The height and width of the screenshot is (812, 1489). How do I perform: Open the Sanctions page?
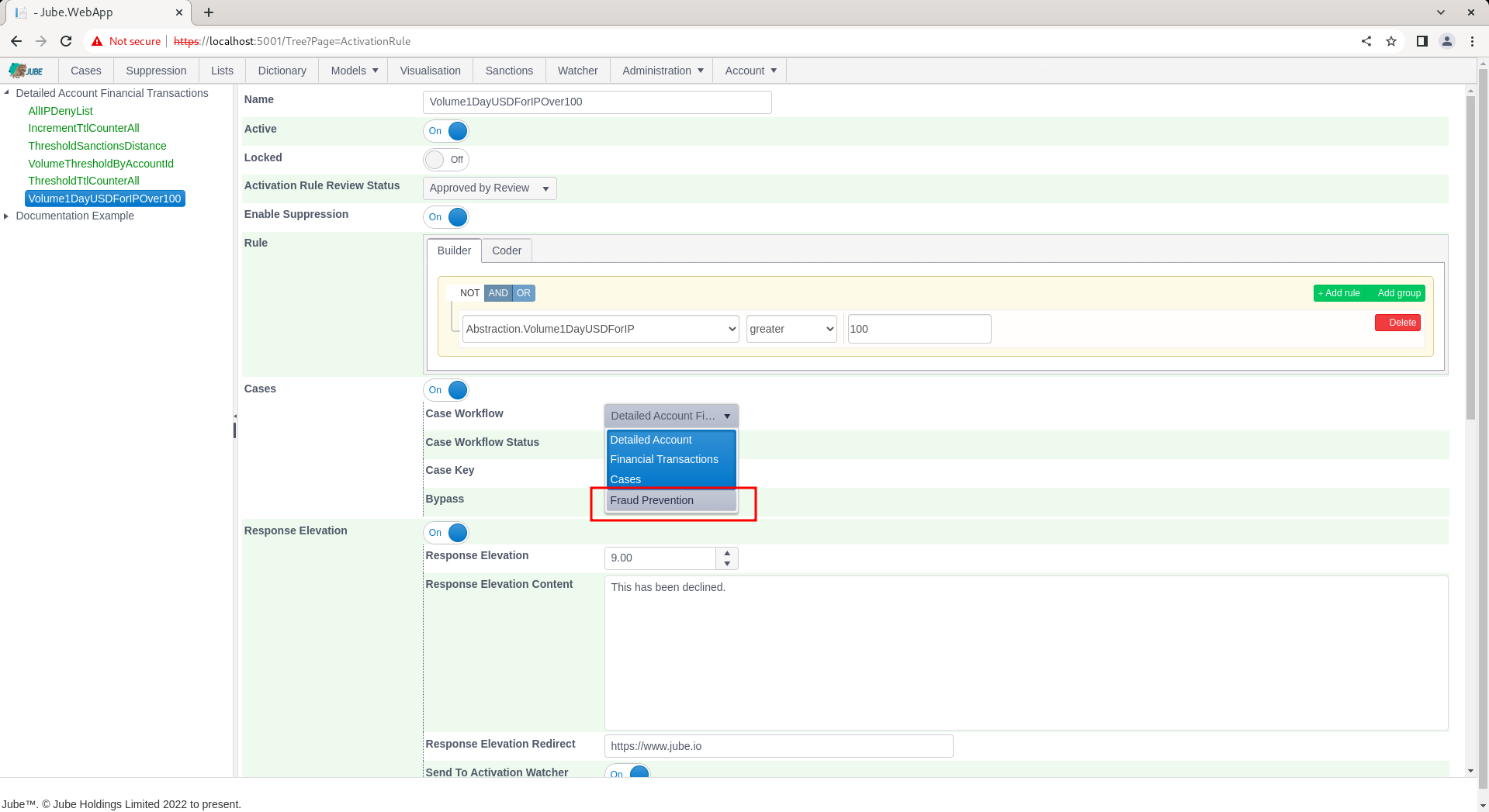click(509, 71)
